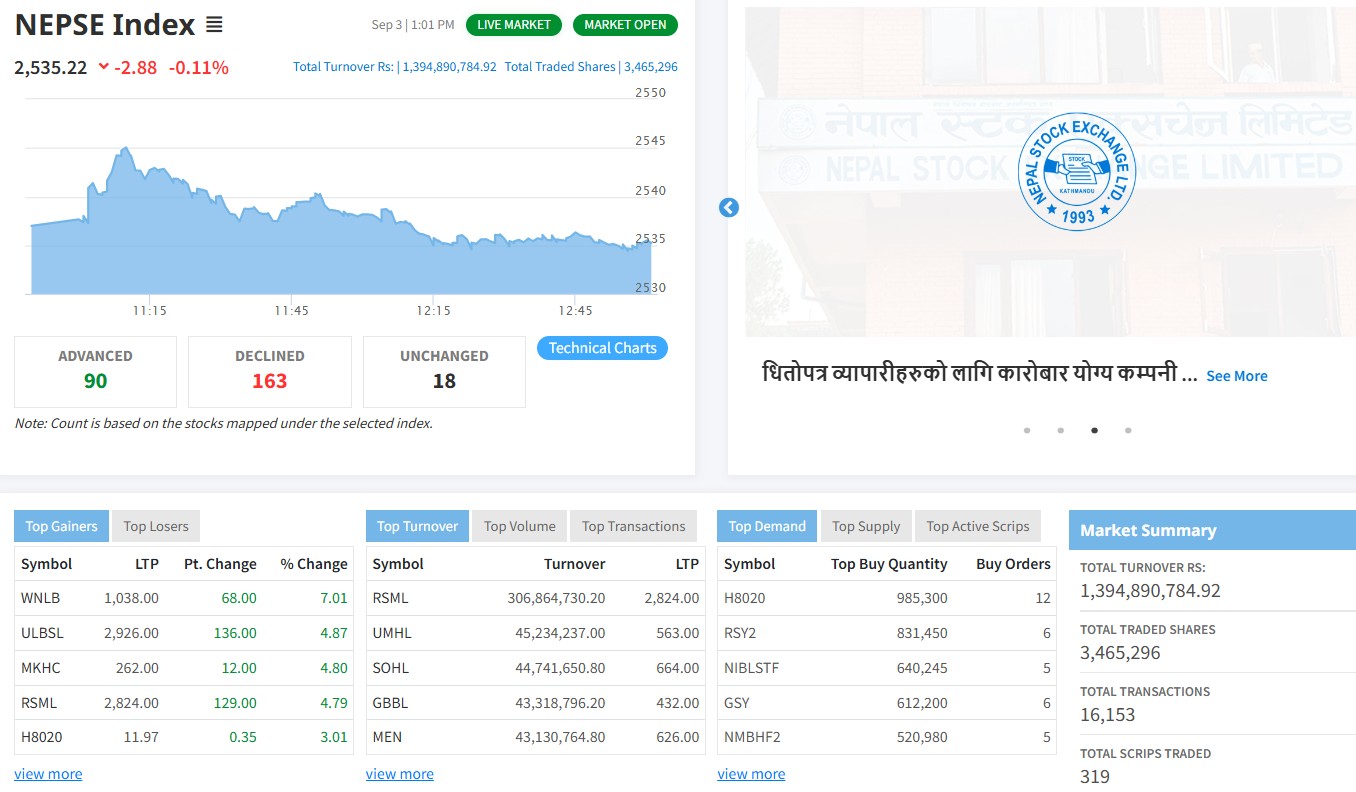Click GBBL in Top Turnover table

[391, 703]
